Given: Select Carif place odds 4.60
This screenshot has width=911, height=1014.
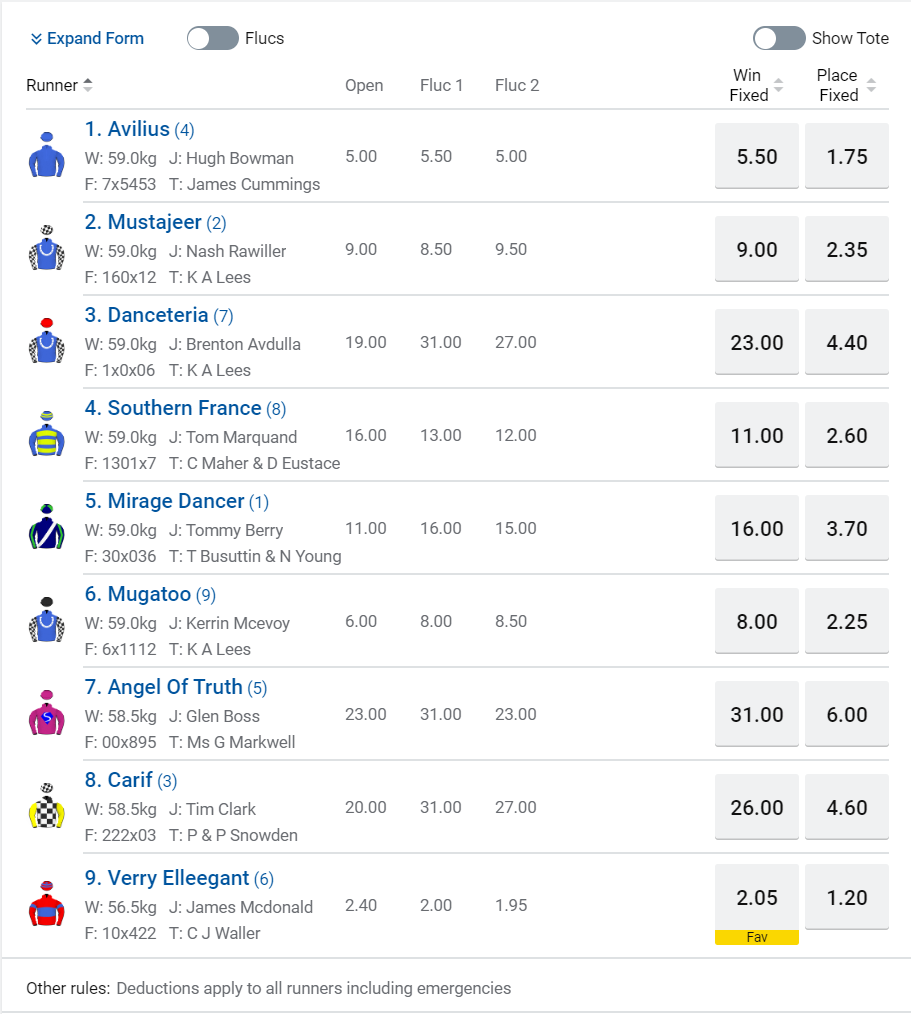Looking at the screenshot, I should (847, 808).
